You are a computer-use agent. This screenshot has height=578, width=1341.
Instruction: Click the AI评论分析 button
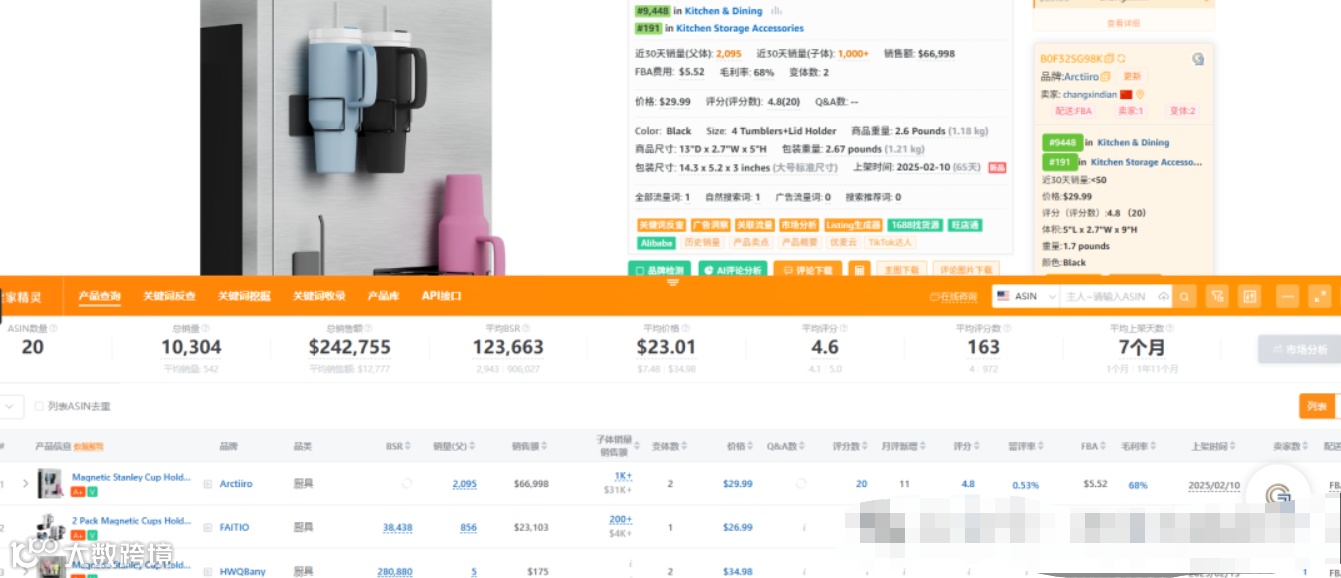(x=732, y=270)
